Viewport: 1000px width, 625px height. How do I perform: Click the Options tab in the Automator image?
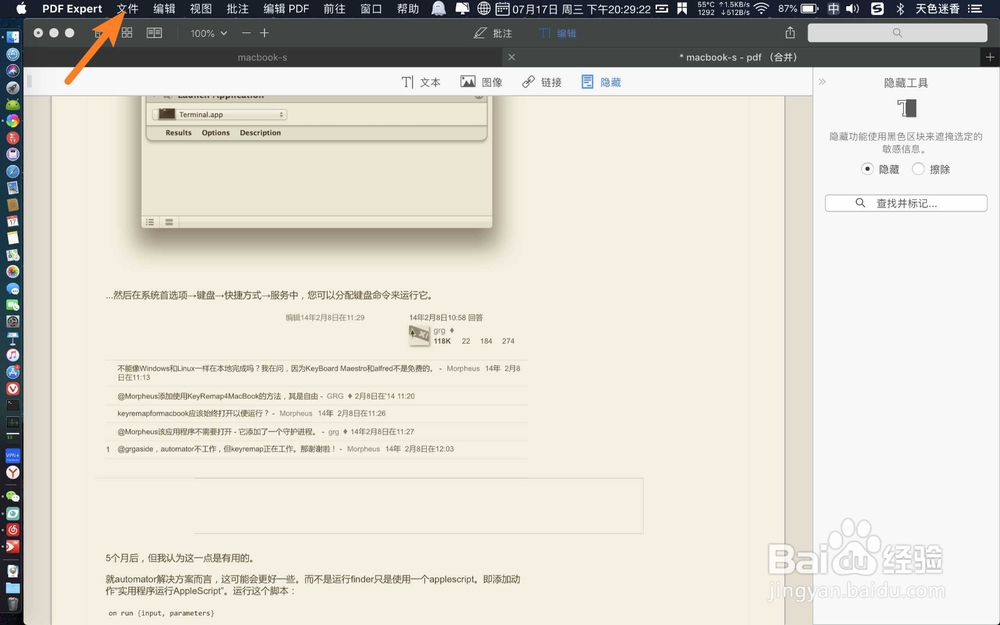[216, 133]
